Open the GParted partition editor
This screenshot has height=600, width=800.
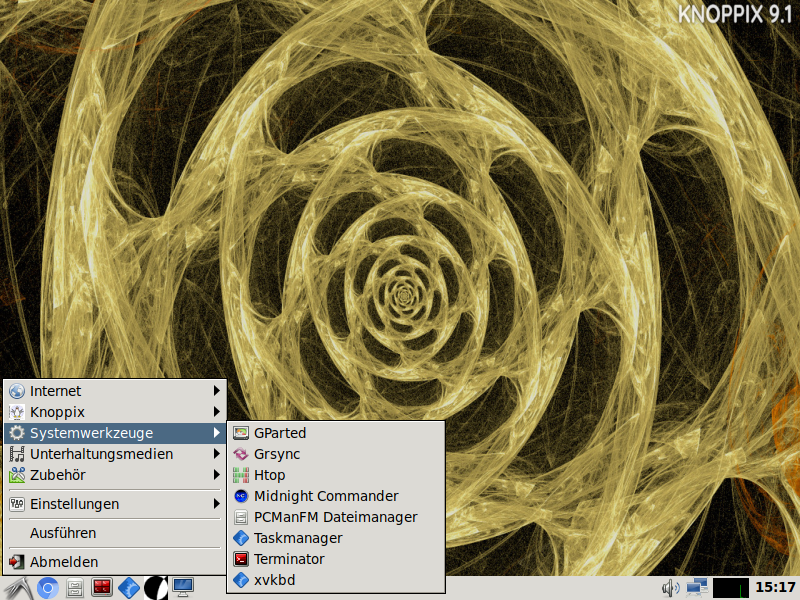click(x=336, y=433)
